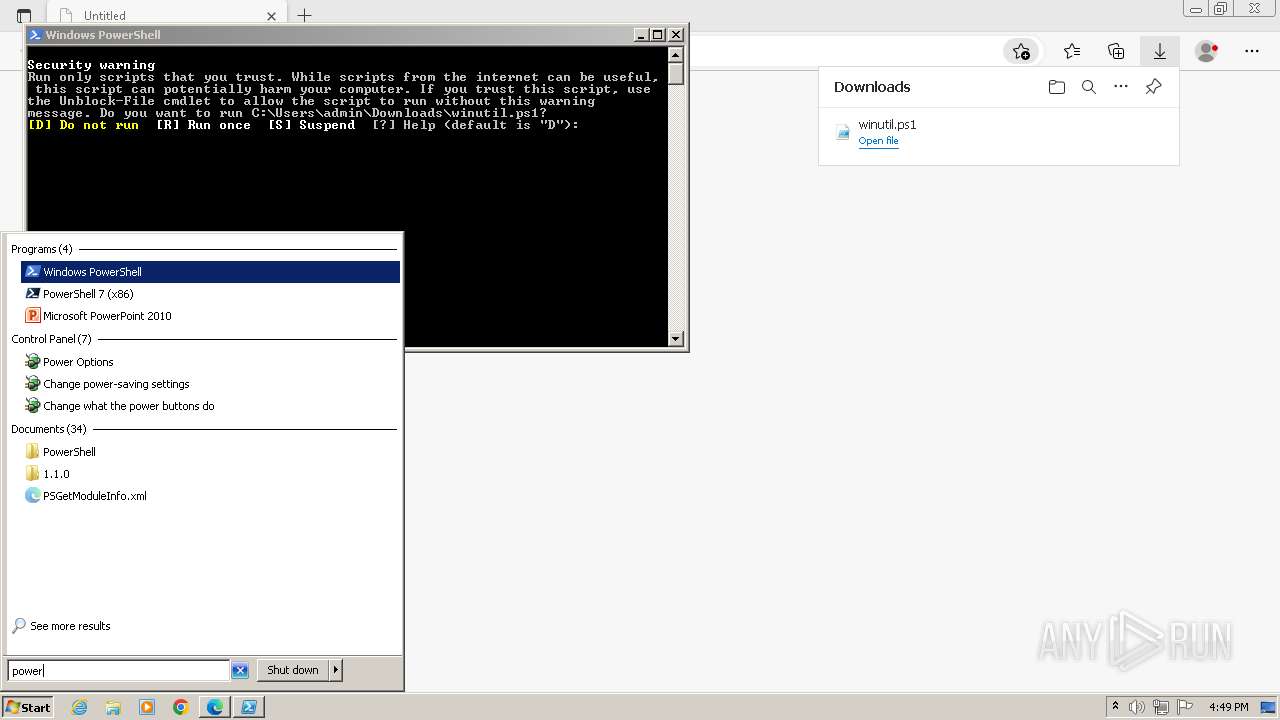Click See more results link
The image size is (1280, 720).
(x=70, y=626)
